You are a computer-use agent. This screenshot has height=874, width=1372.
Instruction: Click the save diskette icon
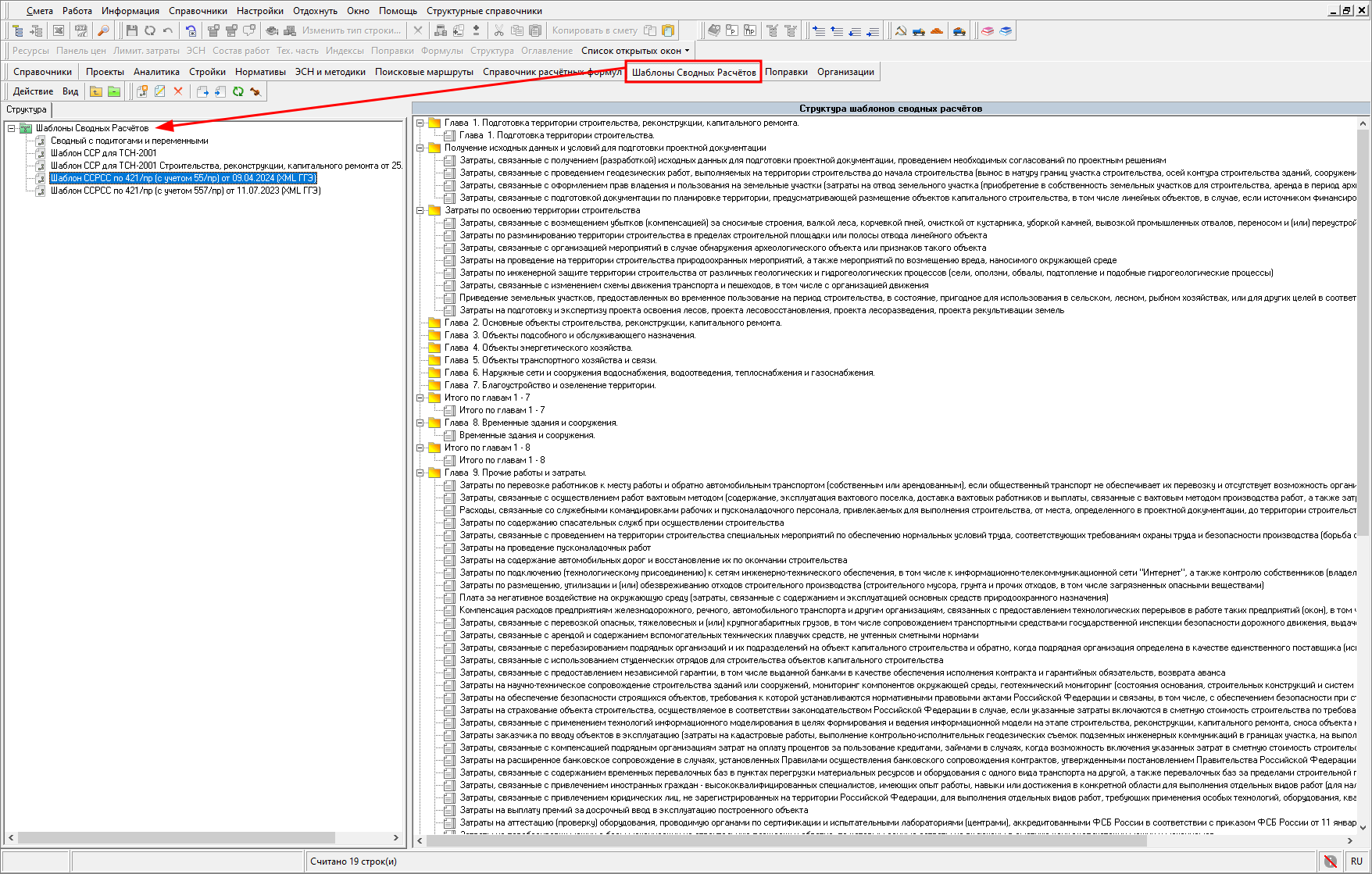coord(131,30)
